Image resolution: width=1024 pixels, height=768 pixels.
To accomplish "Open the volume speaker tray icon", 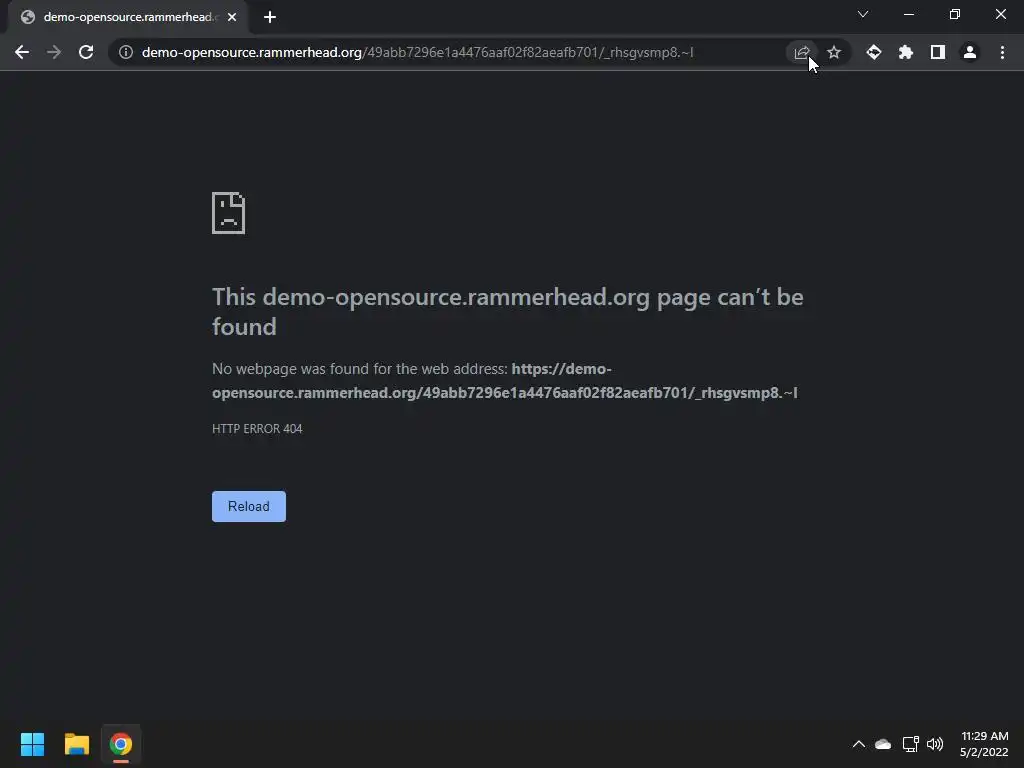I will (x=935, y=744).
